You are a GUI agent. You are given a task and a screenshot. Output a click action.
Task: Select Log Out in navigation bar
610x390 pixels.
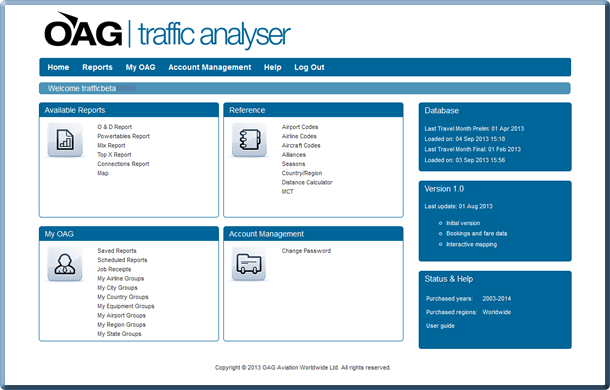[309, 67]
